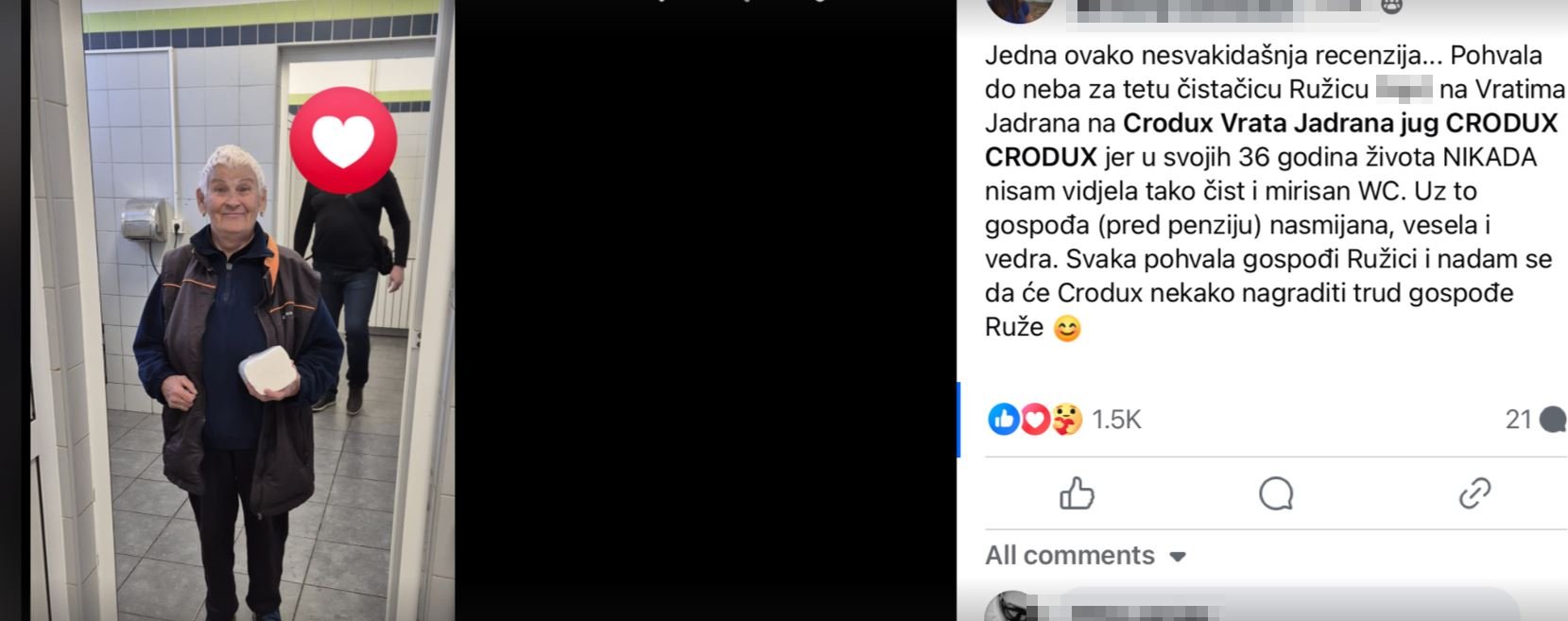
Task: Click the Like thumbs-up icon
Action: [1077, 492]
